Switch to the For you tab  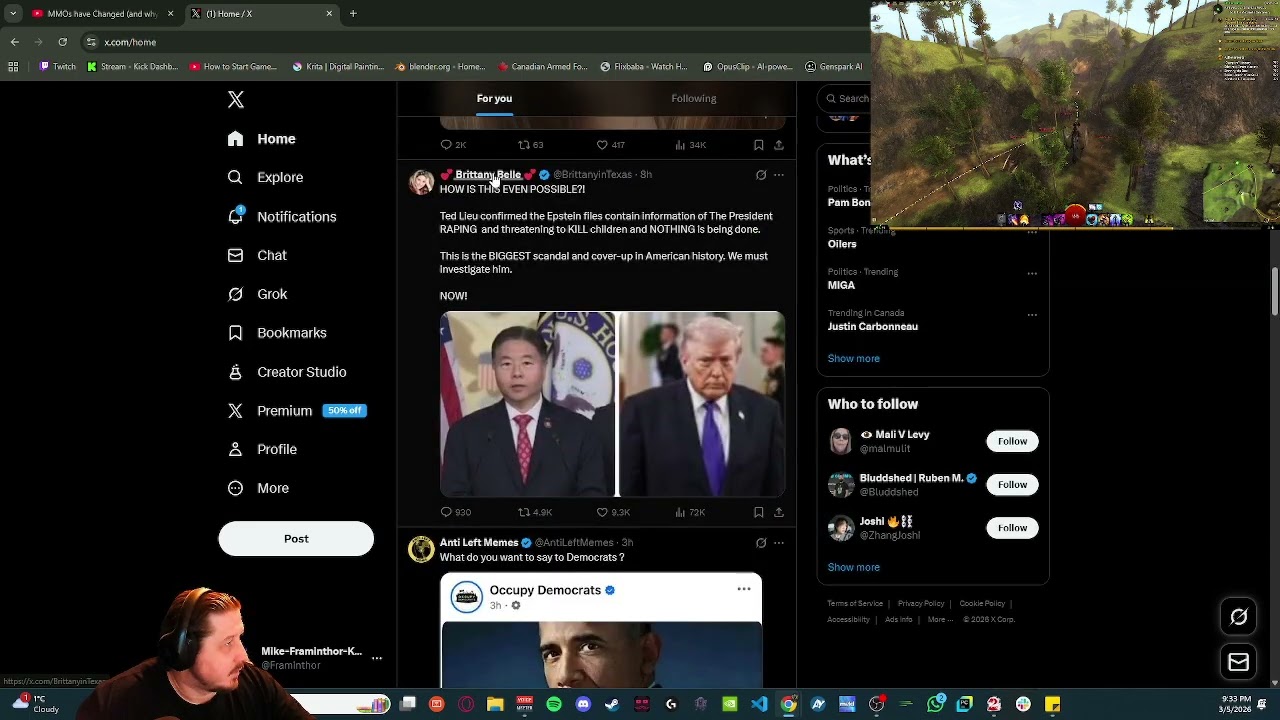pyautogui.click(x=494, y=98)
